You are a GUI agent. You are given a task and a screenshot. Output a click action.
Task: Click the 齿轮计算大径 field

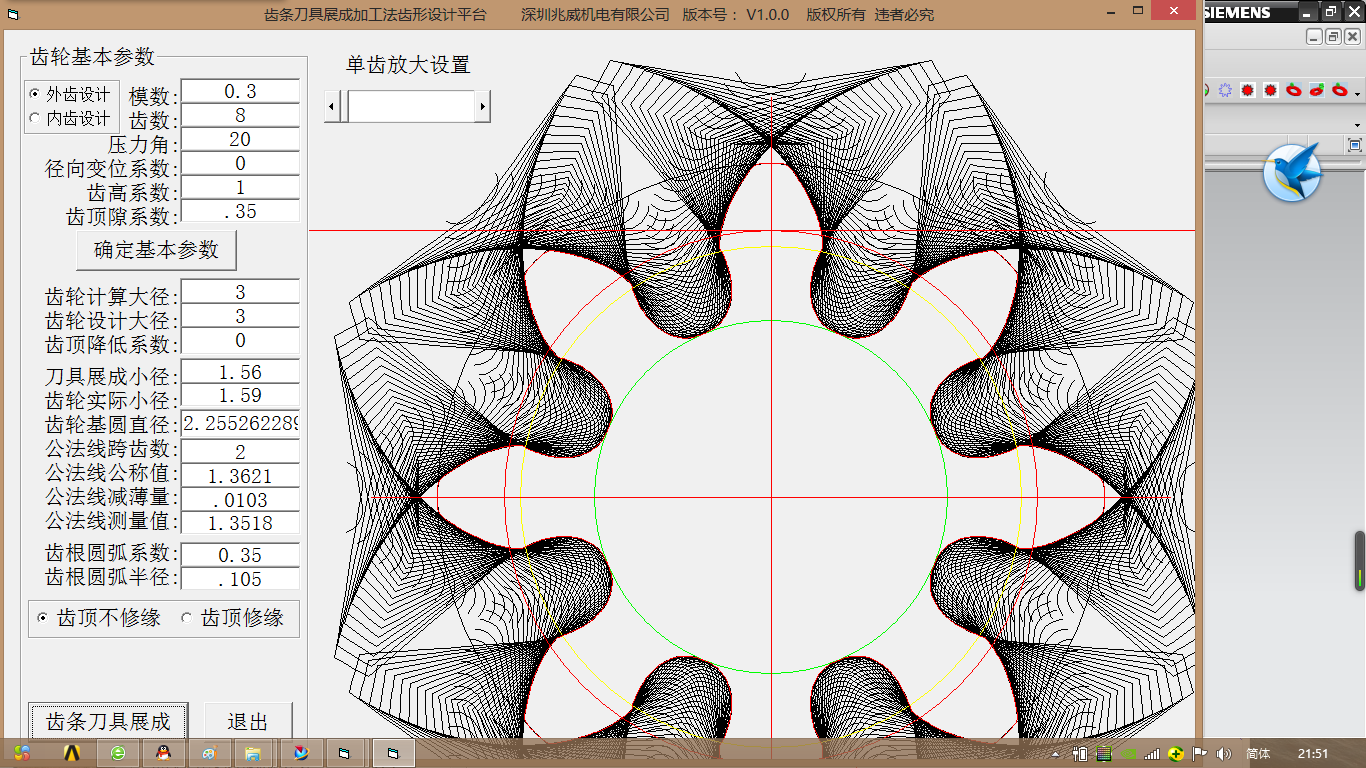point(240,292)
